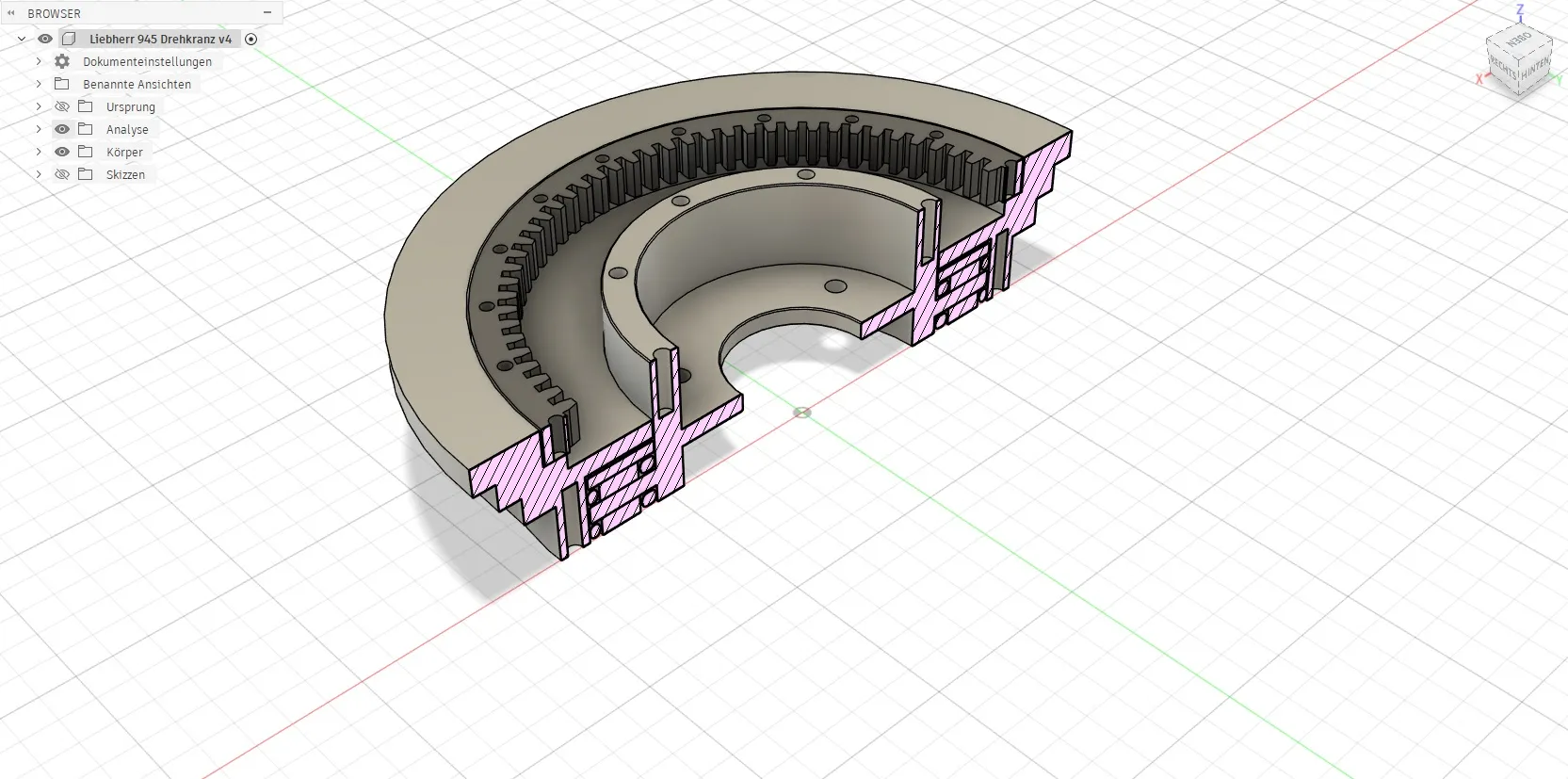The image size is (1568, 779).
Task: Minimize the BROWSER panel using the dash icon
Action: click(267, 13)
